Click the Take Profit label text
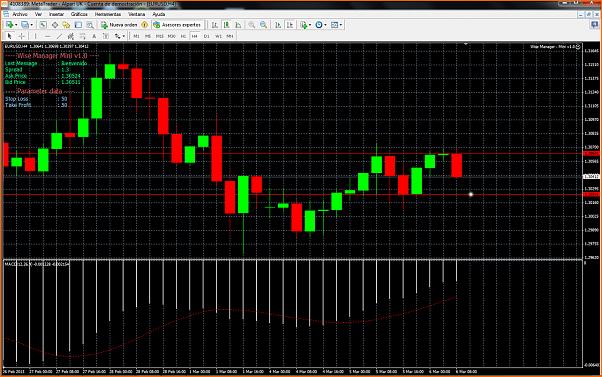Screen dimensions: 602x377 click(x=18, y=105)
